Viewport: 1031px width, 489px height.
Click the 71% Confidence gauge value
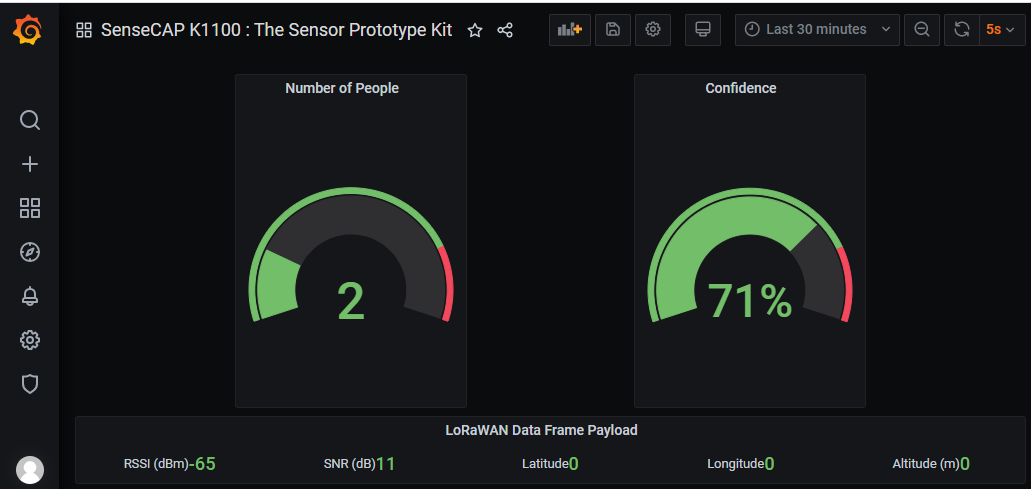(750, 301)
